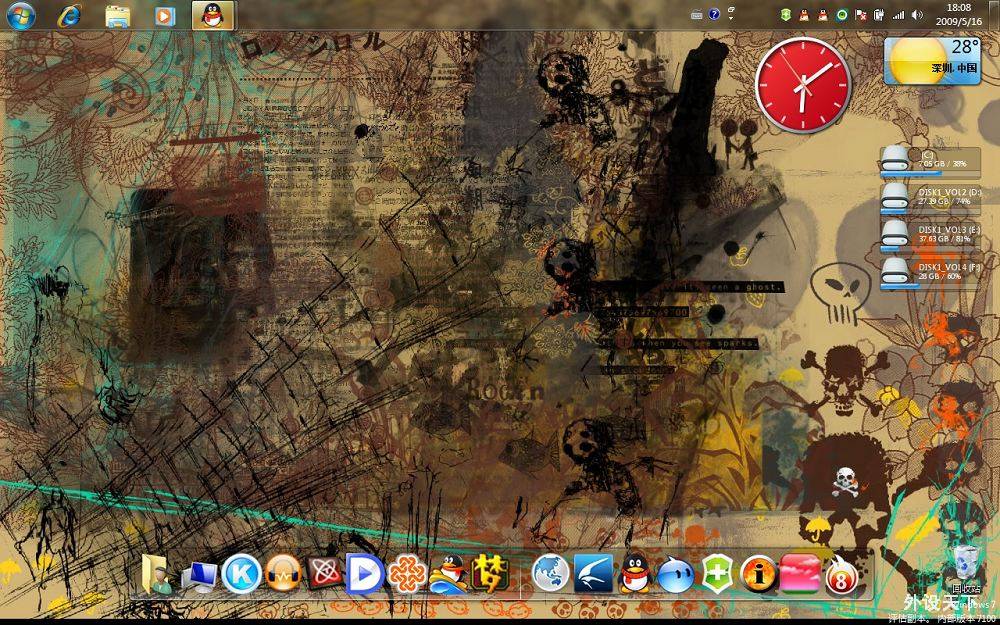Image resolution: width=1000 pixels, height=625 pixels.
Task: Click the green shield plus icon in dock
Action: click(x=717, y=574)
